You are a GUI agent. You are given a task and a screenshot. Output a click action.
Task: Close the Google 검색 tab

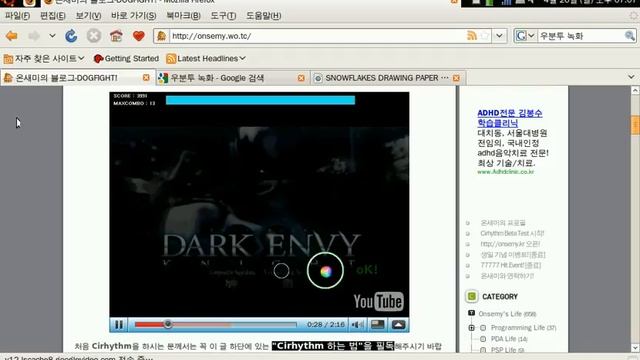click(301, 78)
